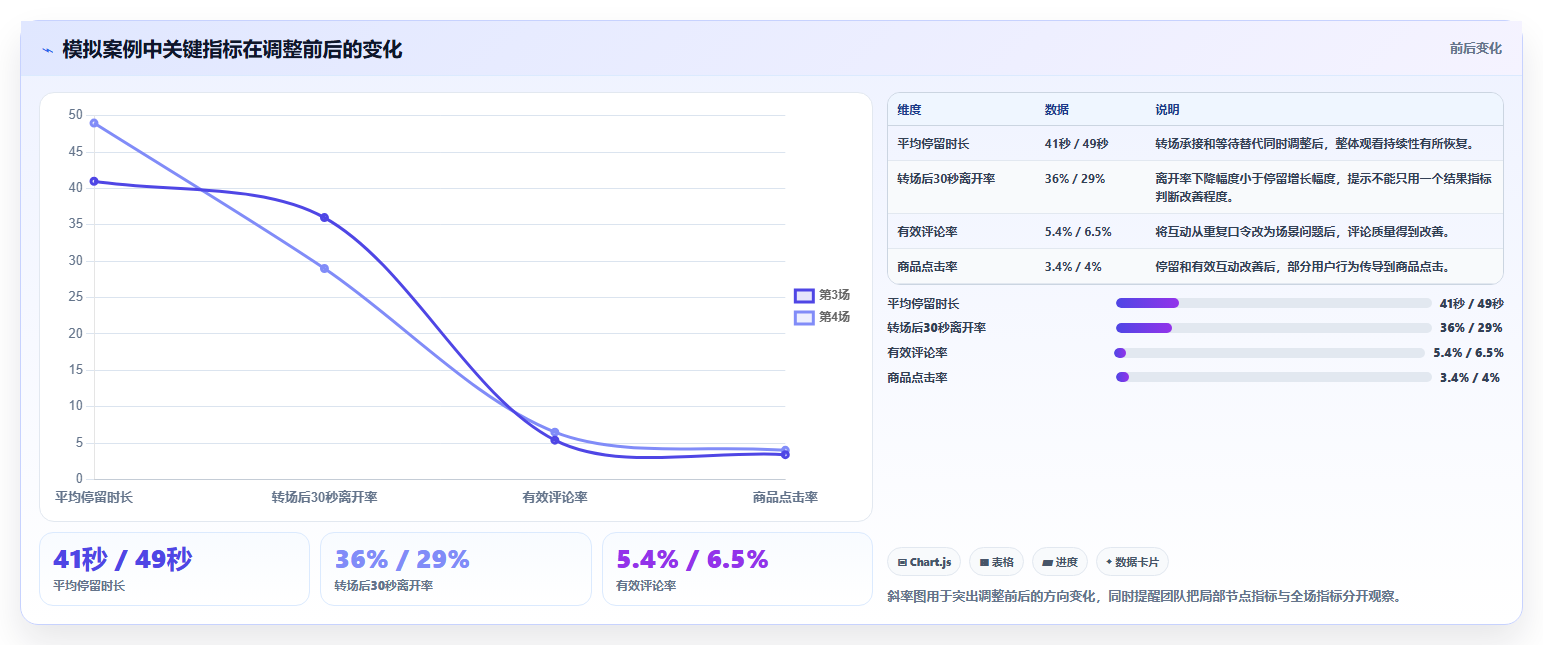Click the 维度 column header
The height and width of the screenshot is (645, 1543).
point(909,109)
